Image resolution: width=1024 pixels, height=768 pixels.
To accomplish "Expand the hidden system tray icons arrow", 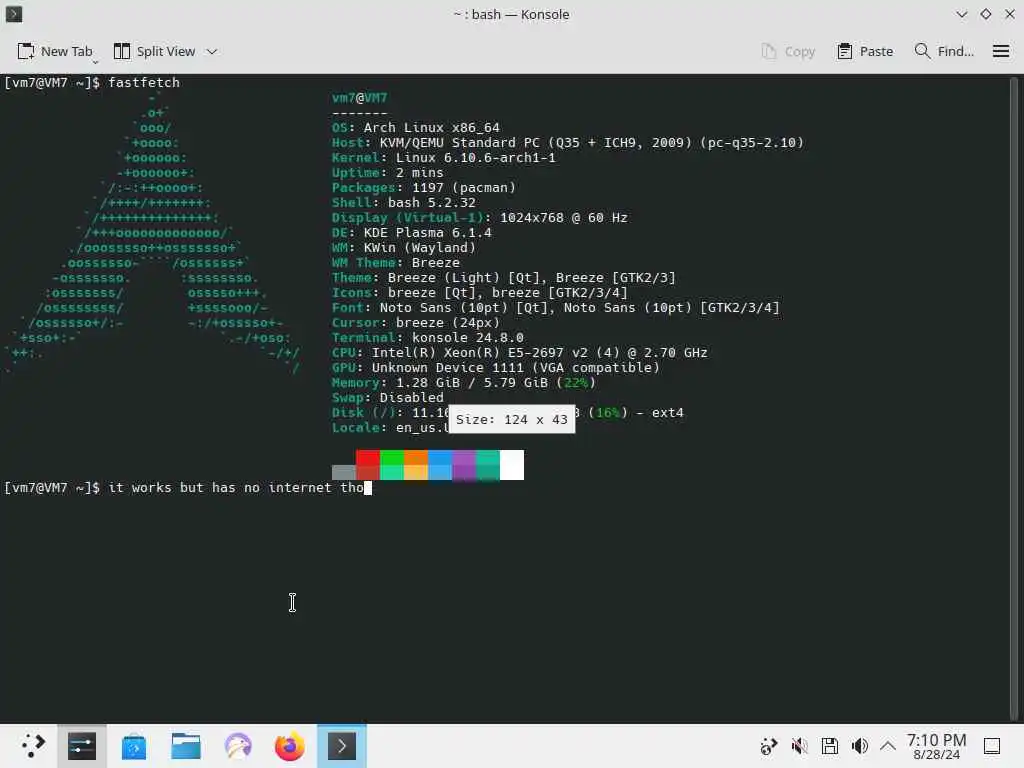I will click(888, 746).
